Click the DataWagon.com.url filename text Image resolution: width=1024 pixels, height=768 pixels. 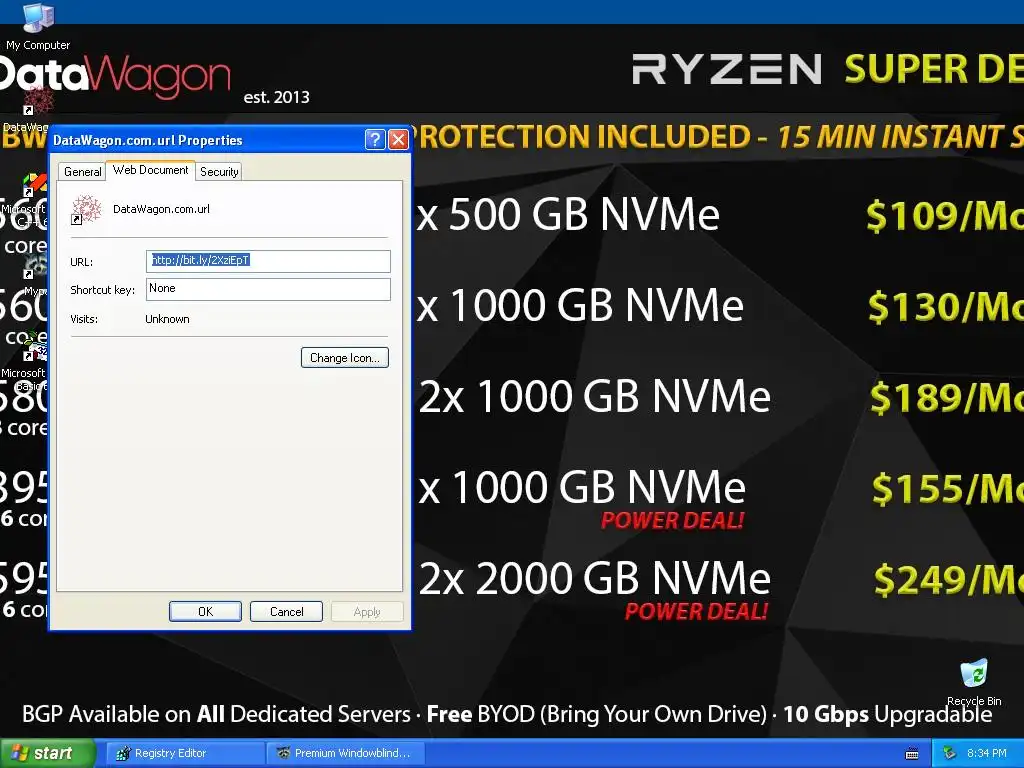[x=161, y=209]
